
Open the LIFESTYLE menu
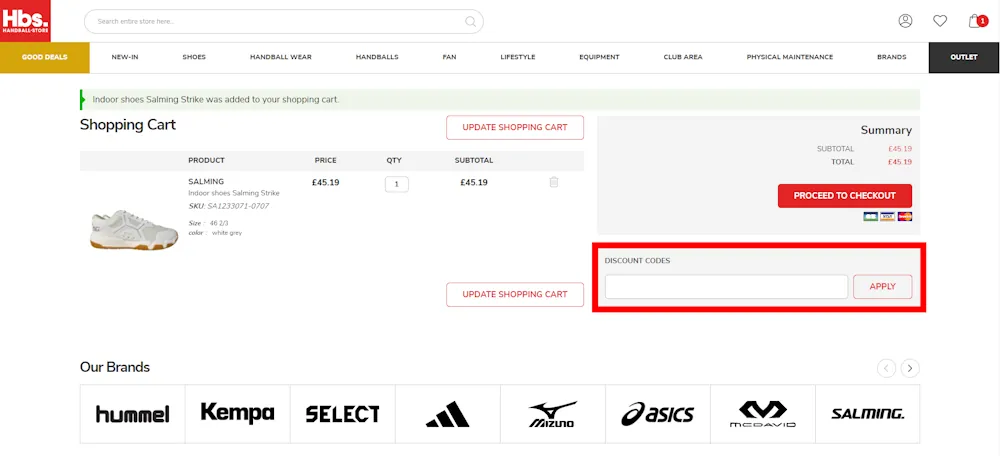(518, 57)
